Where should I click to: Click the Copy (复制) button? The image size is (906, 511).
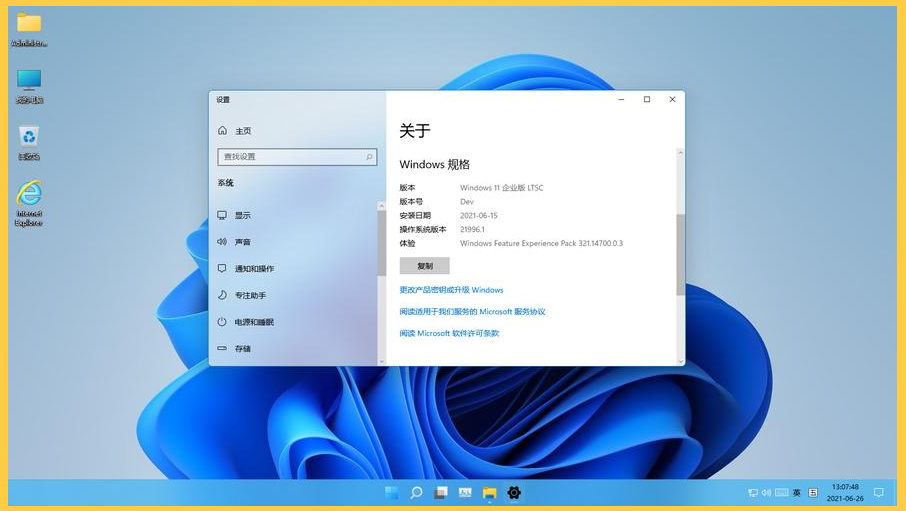tap(425, 266)
